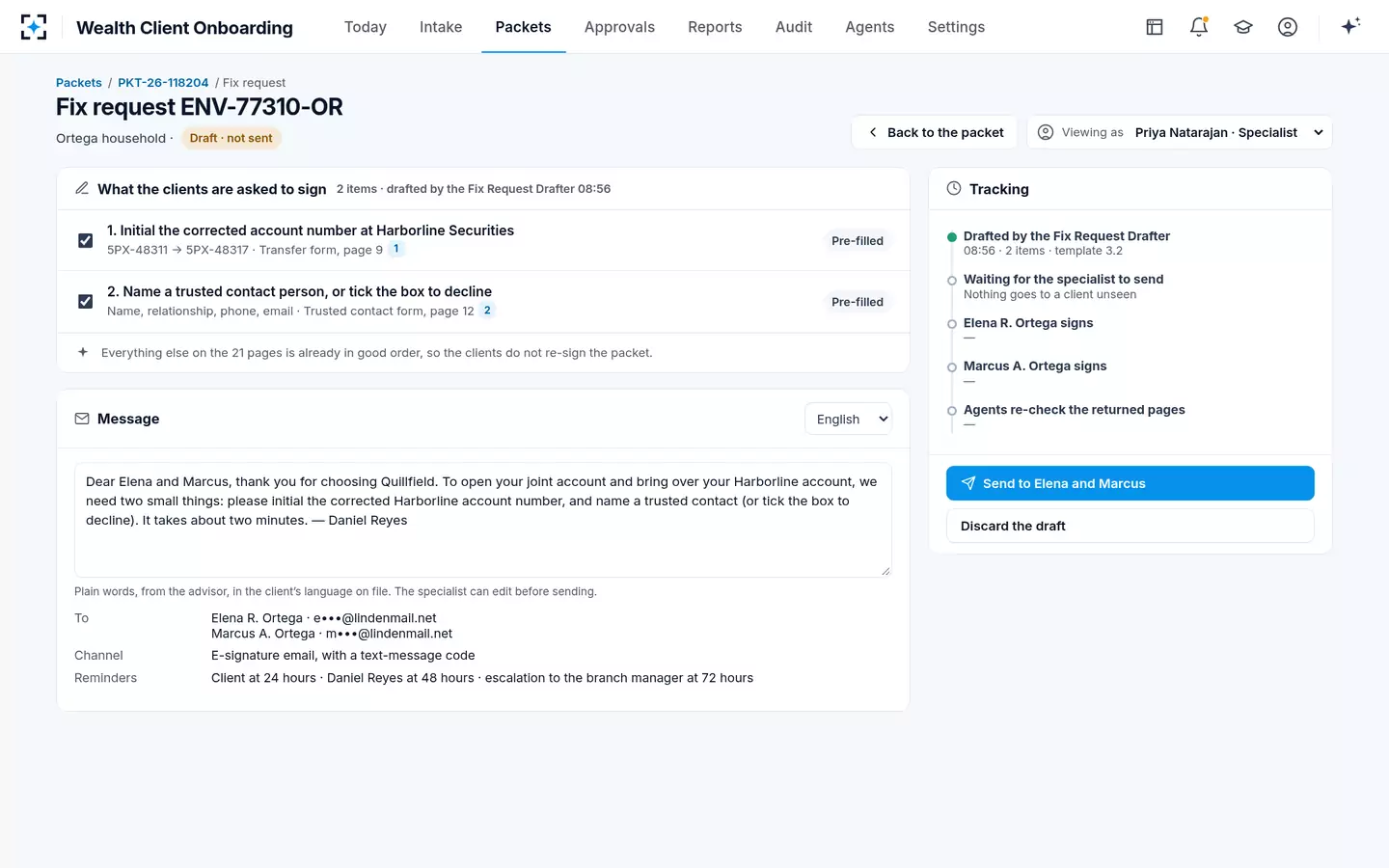
Task: Open the English language dropdown
Action: coord(848,419)
